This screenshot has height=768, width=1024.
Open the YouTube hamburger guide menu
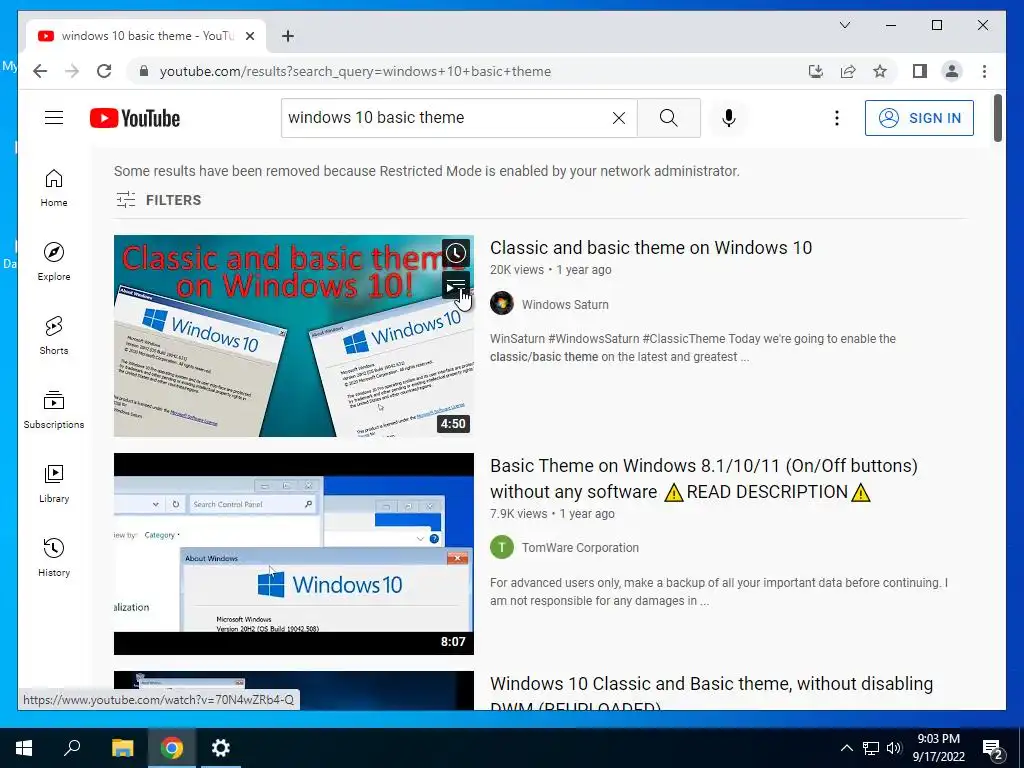pyautogui.click(x=54, y=118)
